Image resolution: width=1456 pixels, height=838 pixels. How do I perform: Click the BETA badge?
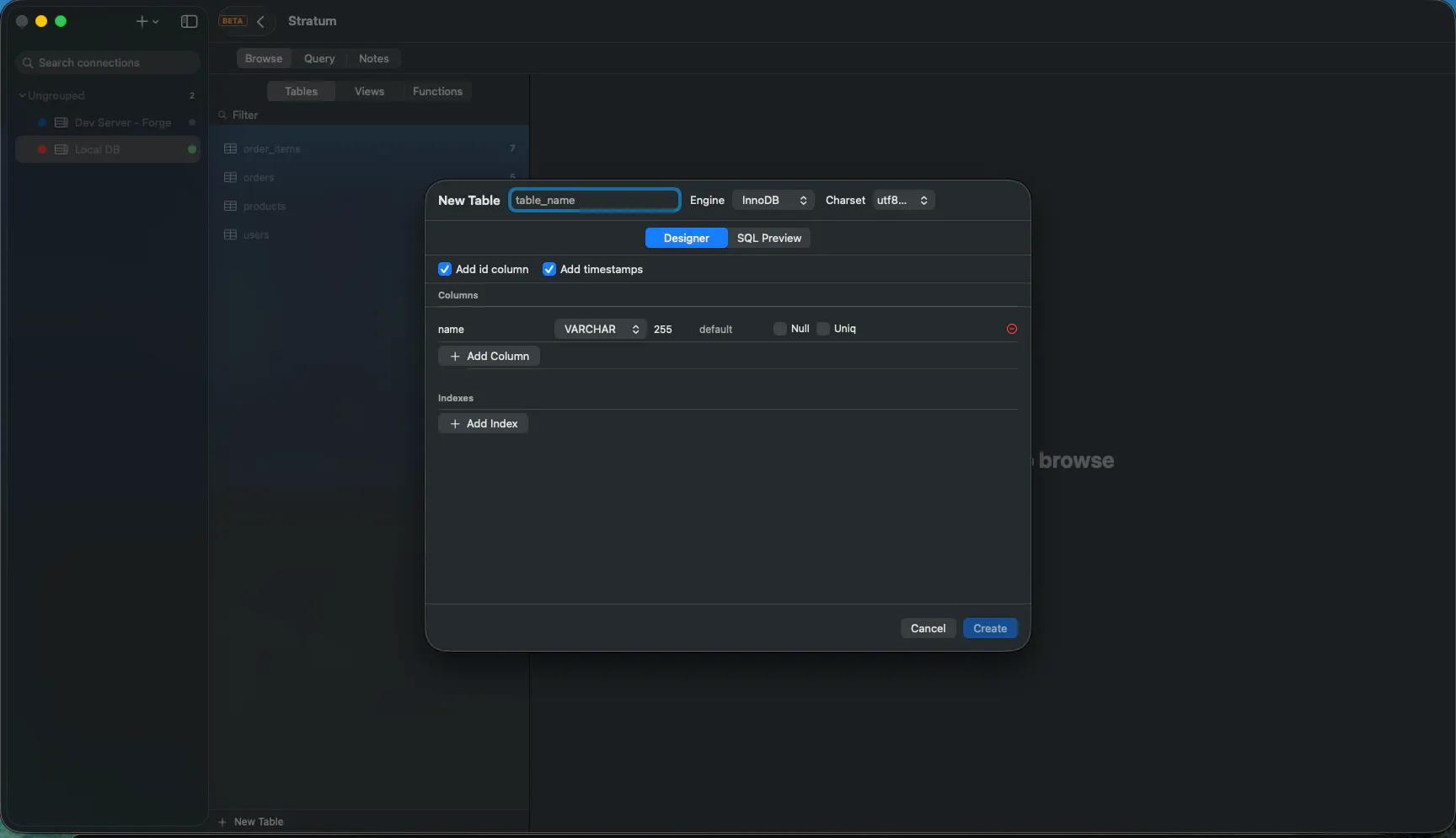pyautogui.click(x=233, y=21)
